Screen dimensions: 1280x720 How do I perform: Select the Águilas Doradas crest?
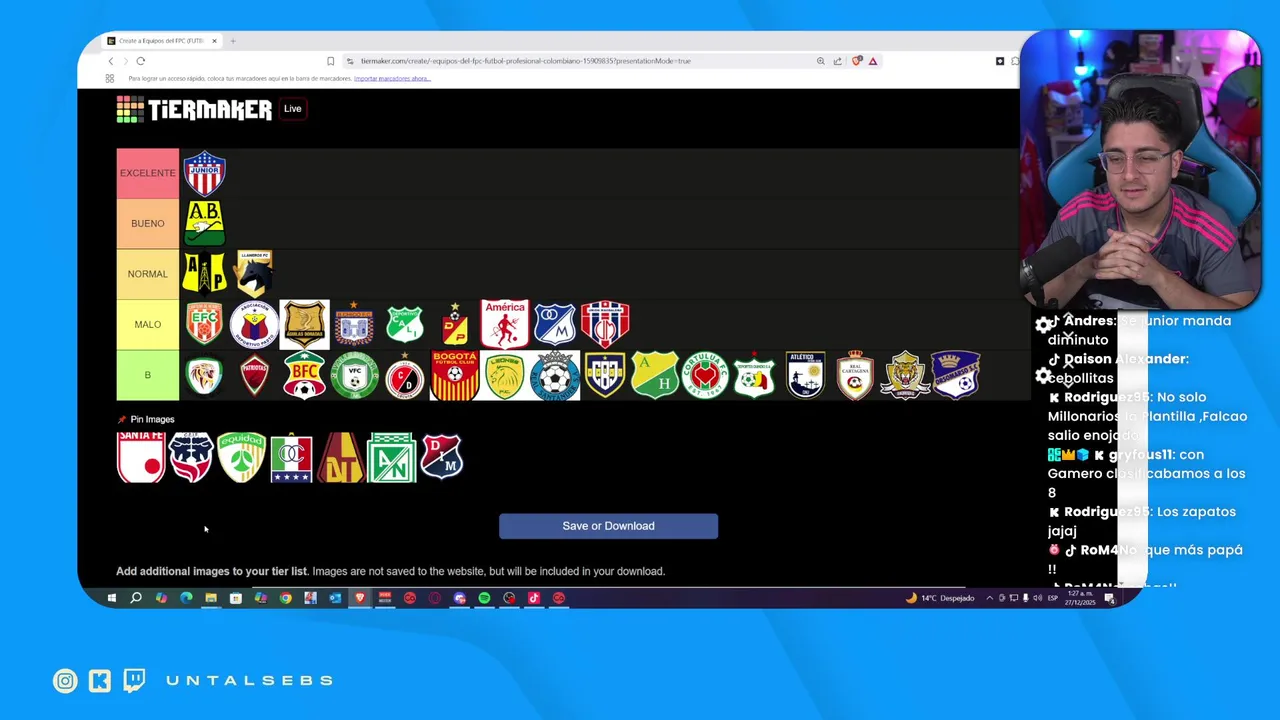tap(304, 324)
